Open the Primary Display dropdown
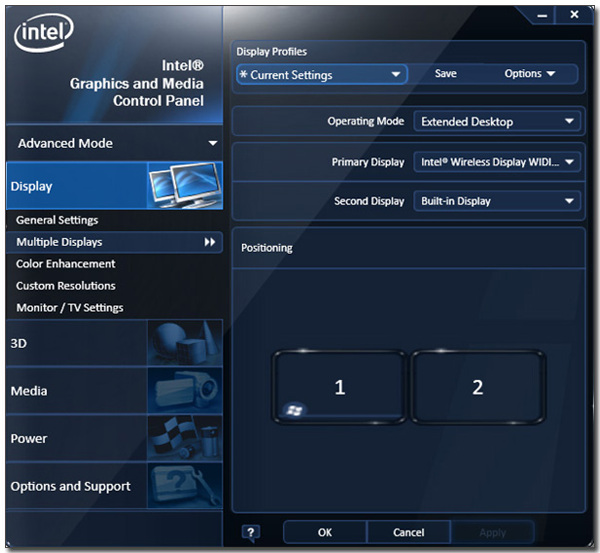 click(x=497, y=162)
